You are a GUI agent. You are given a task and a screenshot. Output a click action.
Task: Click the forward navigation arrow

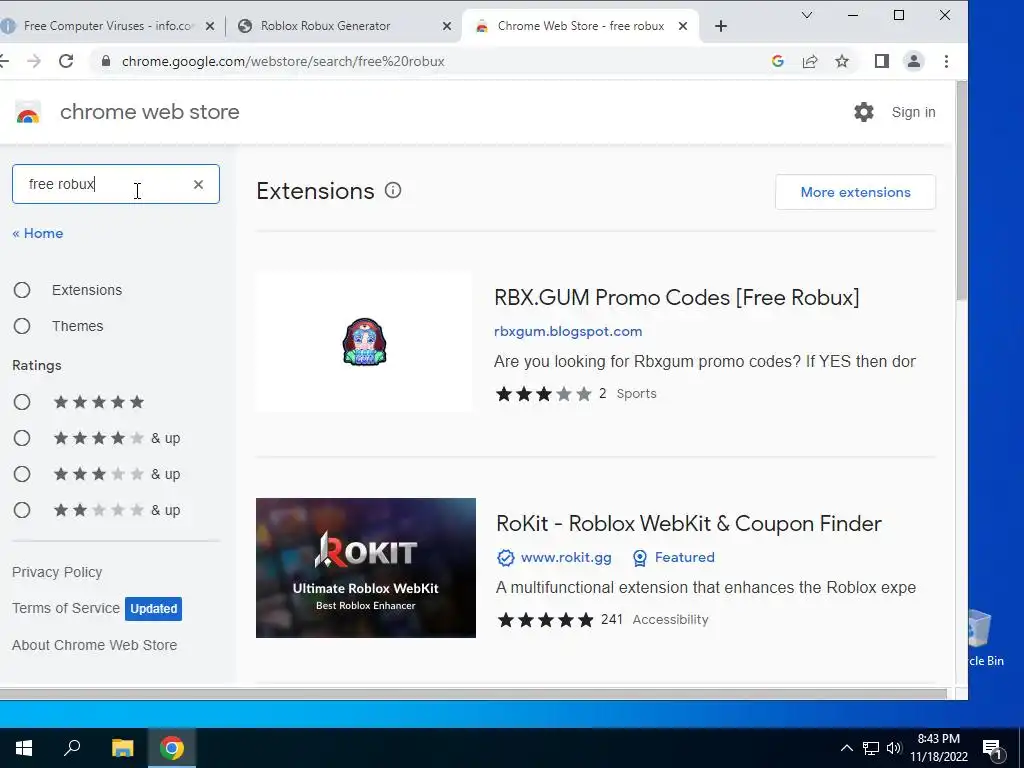coord(34,61)
